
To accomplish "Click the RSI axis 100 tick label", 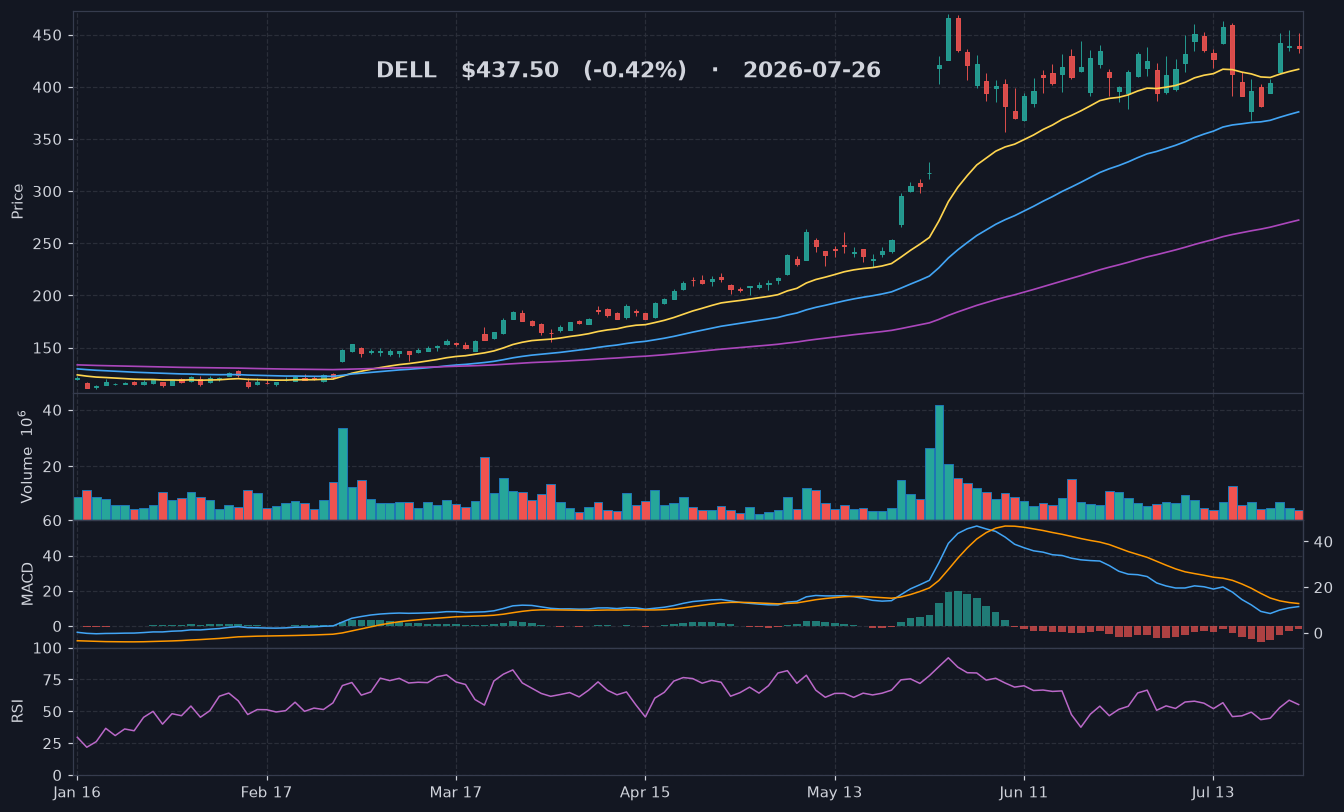I will [x=49, y=649].
